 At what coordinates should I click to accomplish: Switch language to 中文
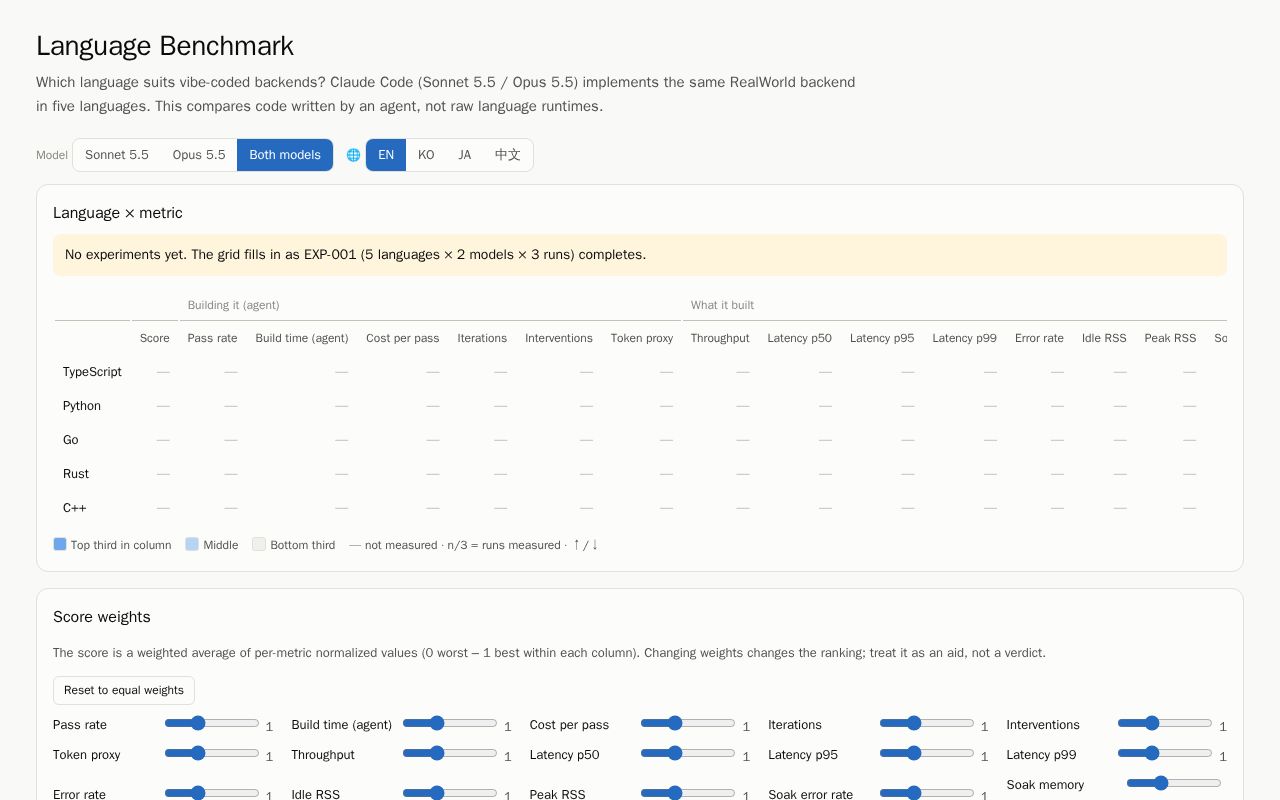[508, 155]
